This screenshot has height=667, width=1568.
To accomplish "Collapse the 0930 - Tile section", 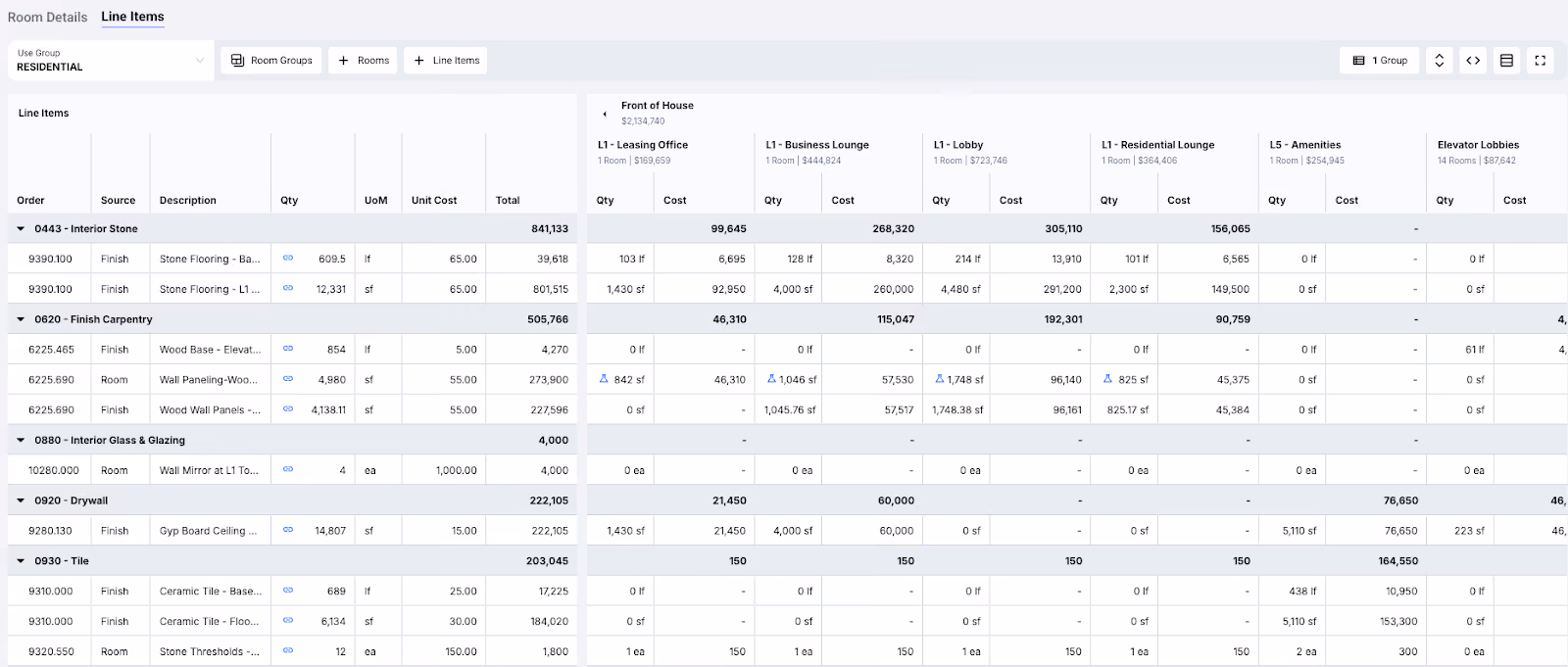I will [x=21, y=561].
